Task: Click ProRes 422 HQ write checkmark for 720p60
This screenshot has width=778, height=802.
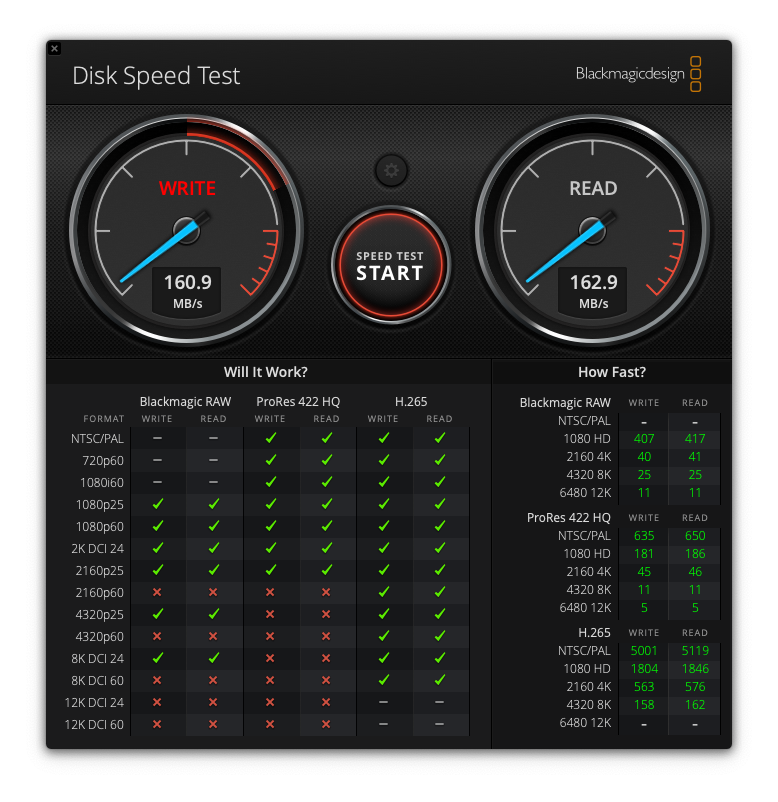Action: (271, 460)
